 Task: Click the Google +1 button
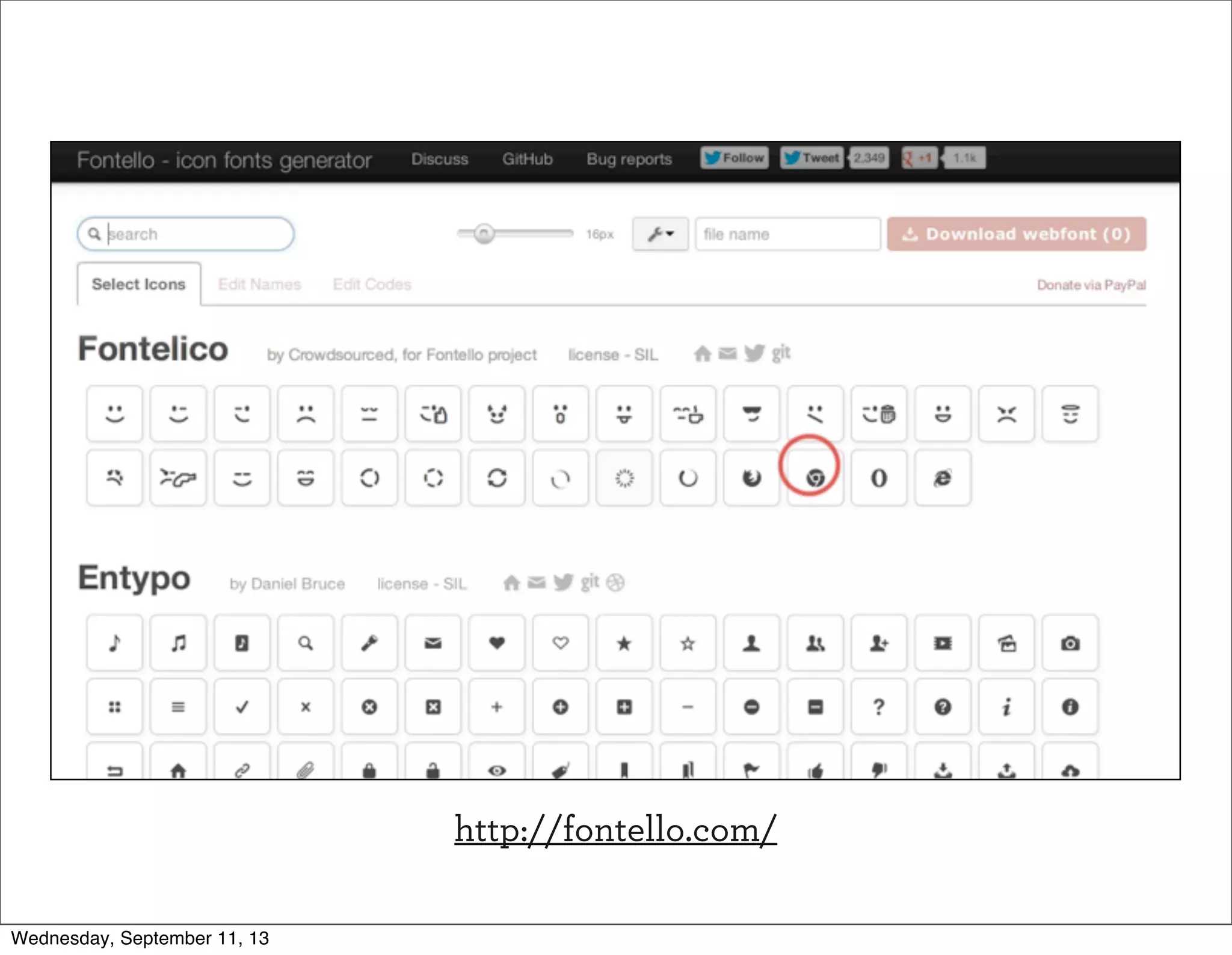point(919,158)
